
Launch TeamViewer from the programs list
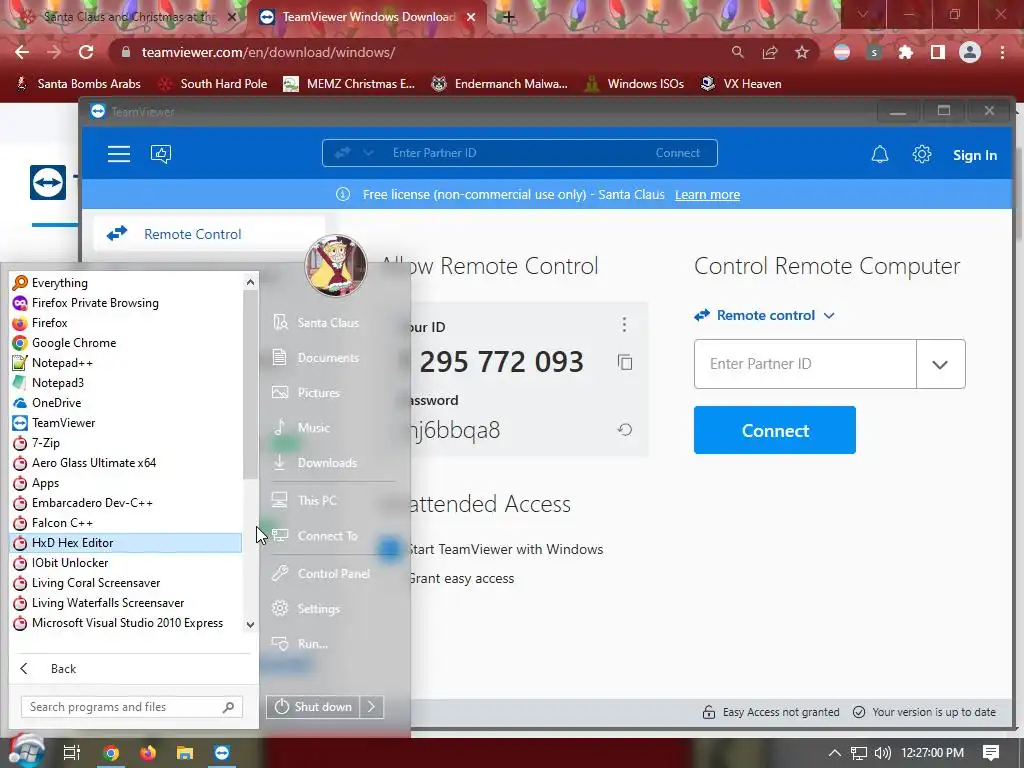coord(126,423)
